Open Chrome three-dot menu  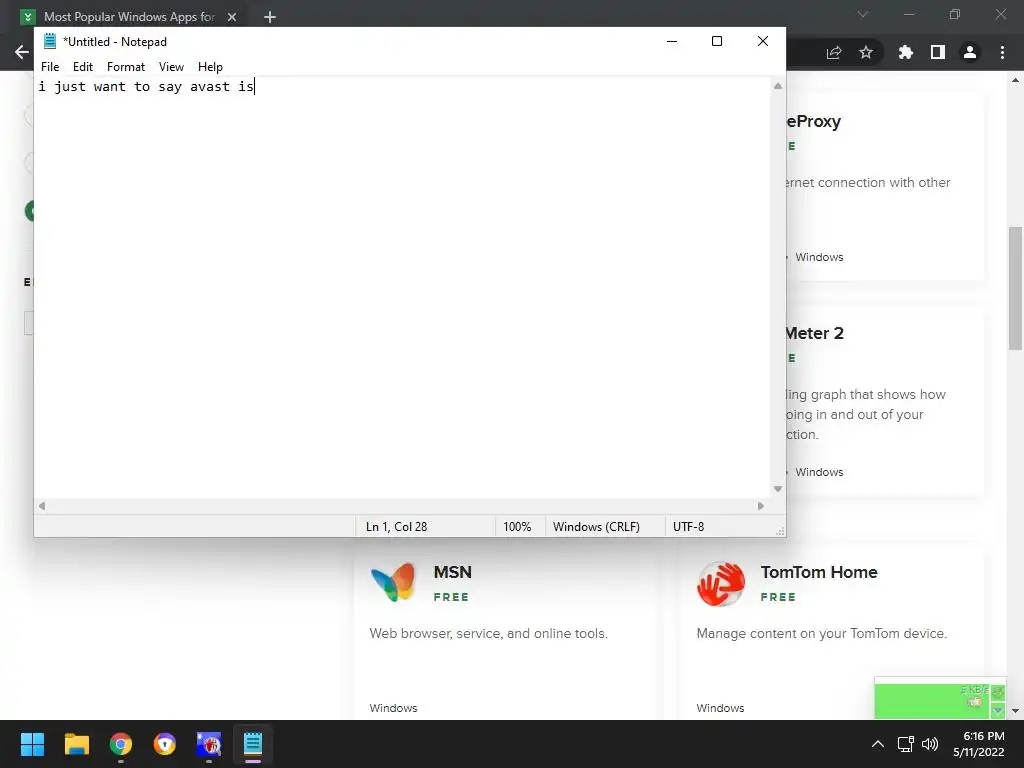[x=1002, y=52]
